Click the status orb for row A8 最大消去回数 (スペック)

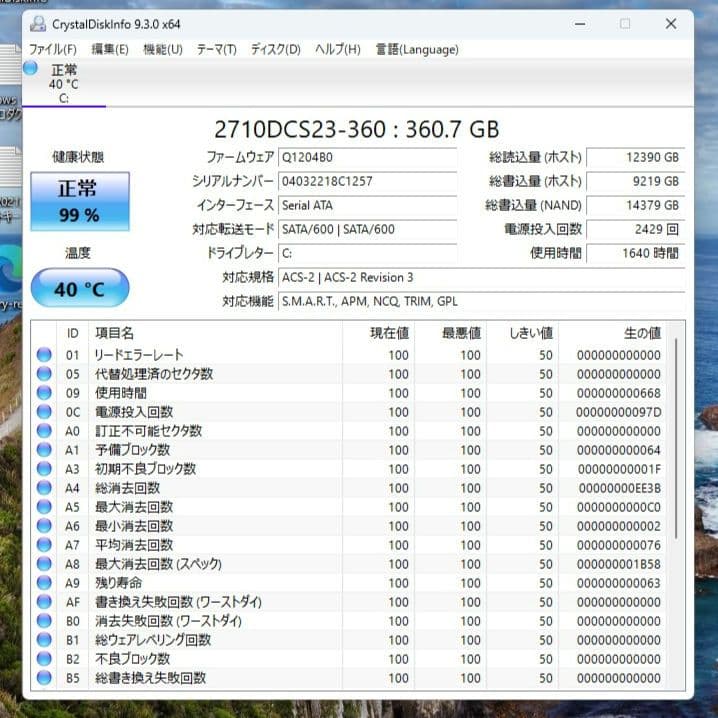44,564
